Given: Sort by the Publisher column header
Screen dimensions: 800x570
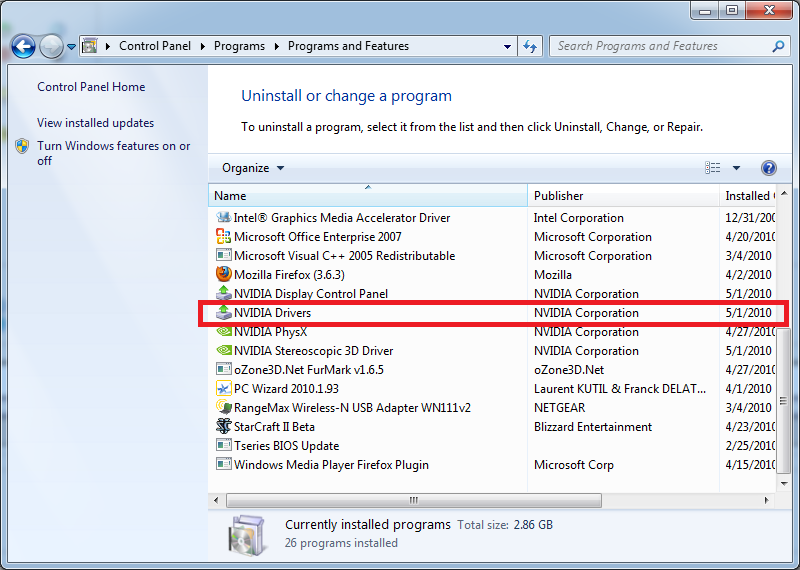Looking at the screenshot, I should pos(623,195).
